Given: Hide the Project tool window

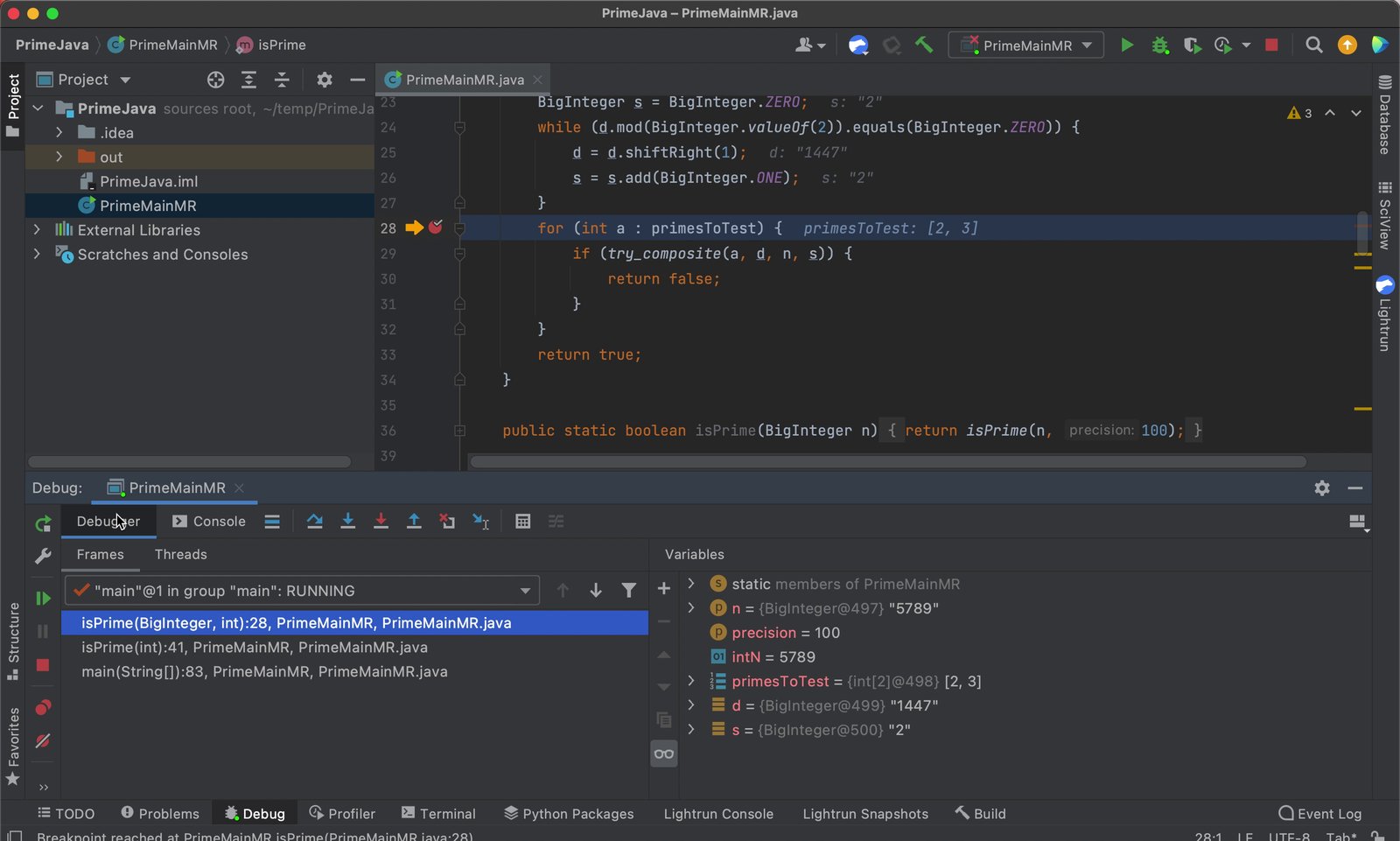Looking at the screenshot, I should click(357, 80).
